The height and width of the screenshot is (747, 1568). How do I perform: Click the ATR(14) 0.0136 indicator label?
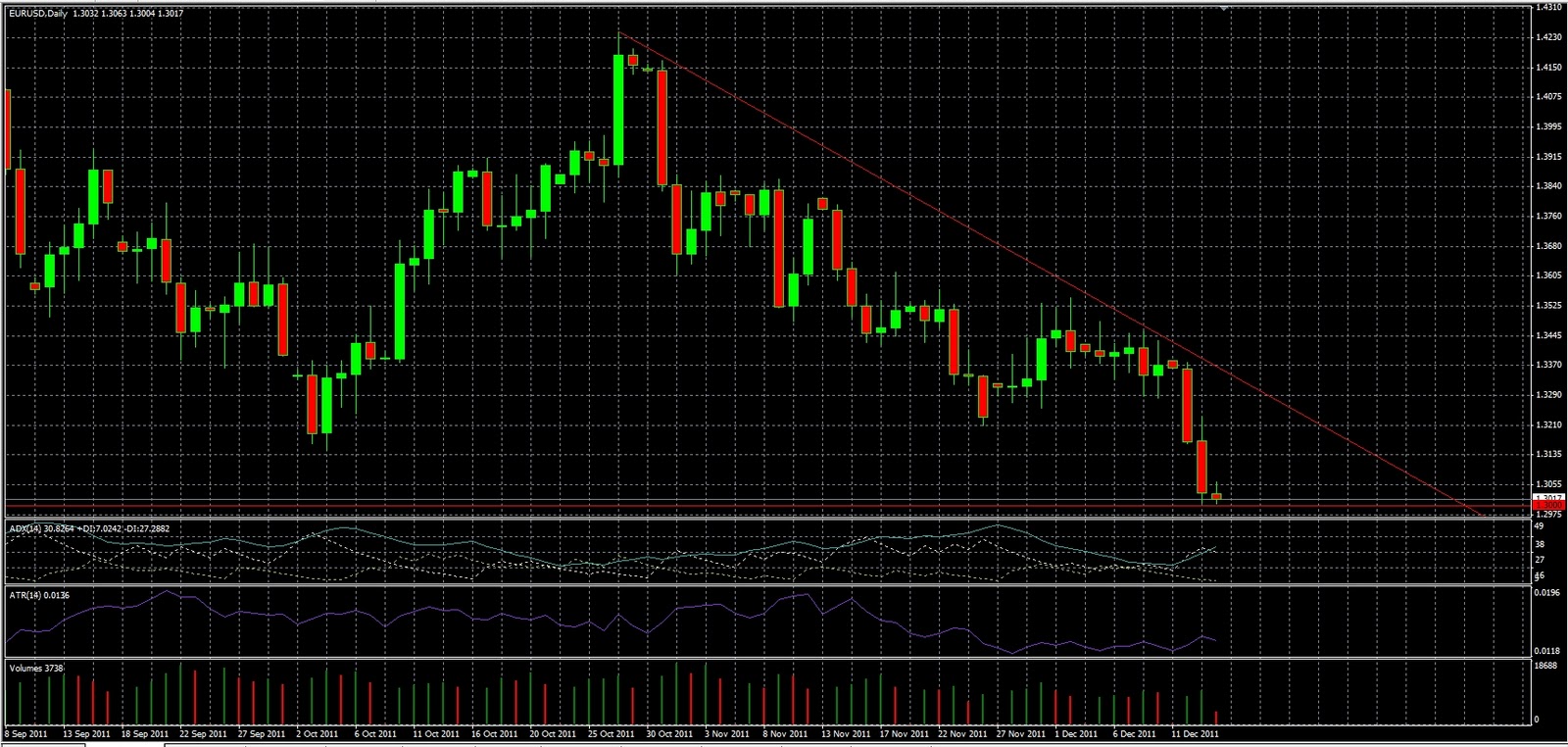coord(39,595)
